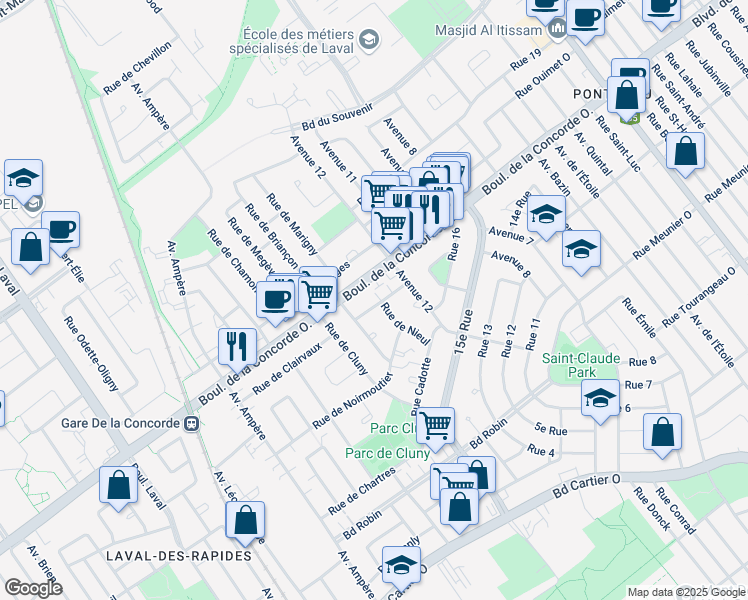Click the Rue Ouimet O street label
The height and width of the screenshot is (600, 748).
pyautogui.click(x=542, y=76)
